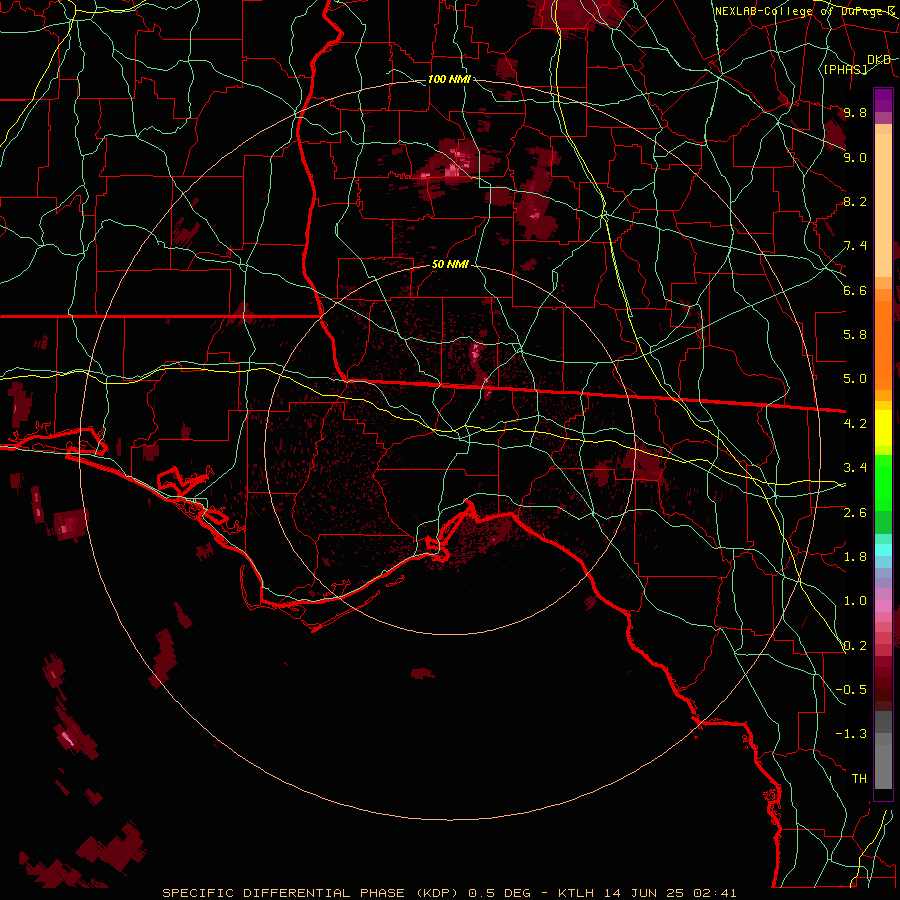This screenshot has height=900, width=900.
Task: Click the 9.0 value on the scale
Action: point(855,157)
